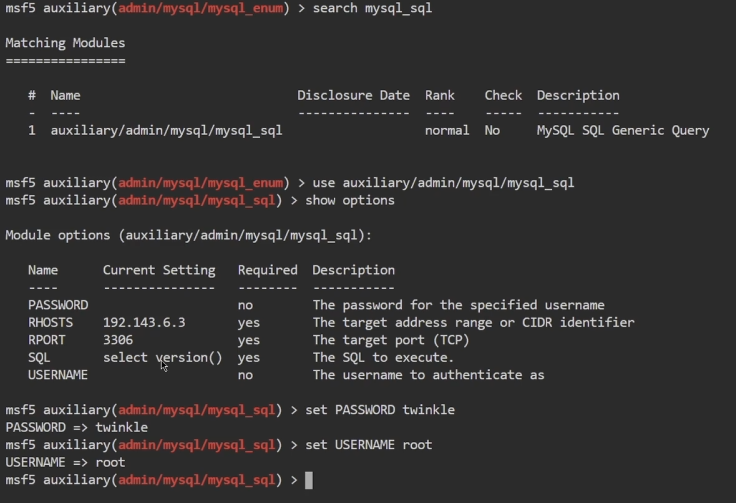Viewport: 736px width, 503px height.
Task: Click the block cursor at the final prompt
Action: point(309,480)
